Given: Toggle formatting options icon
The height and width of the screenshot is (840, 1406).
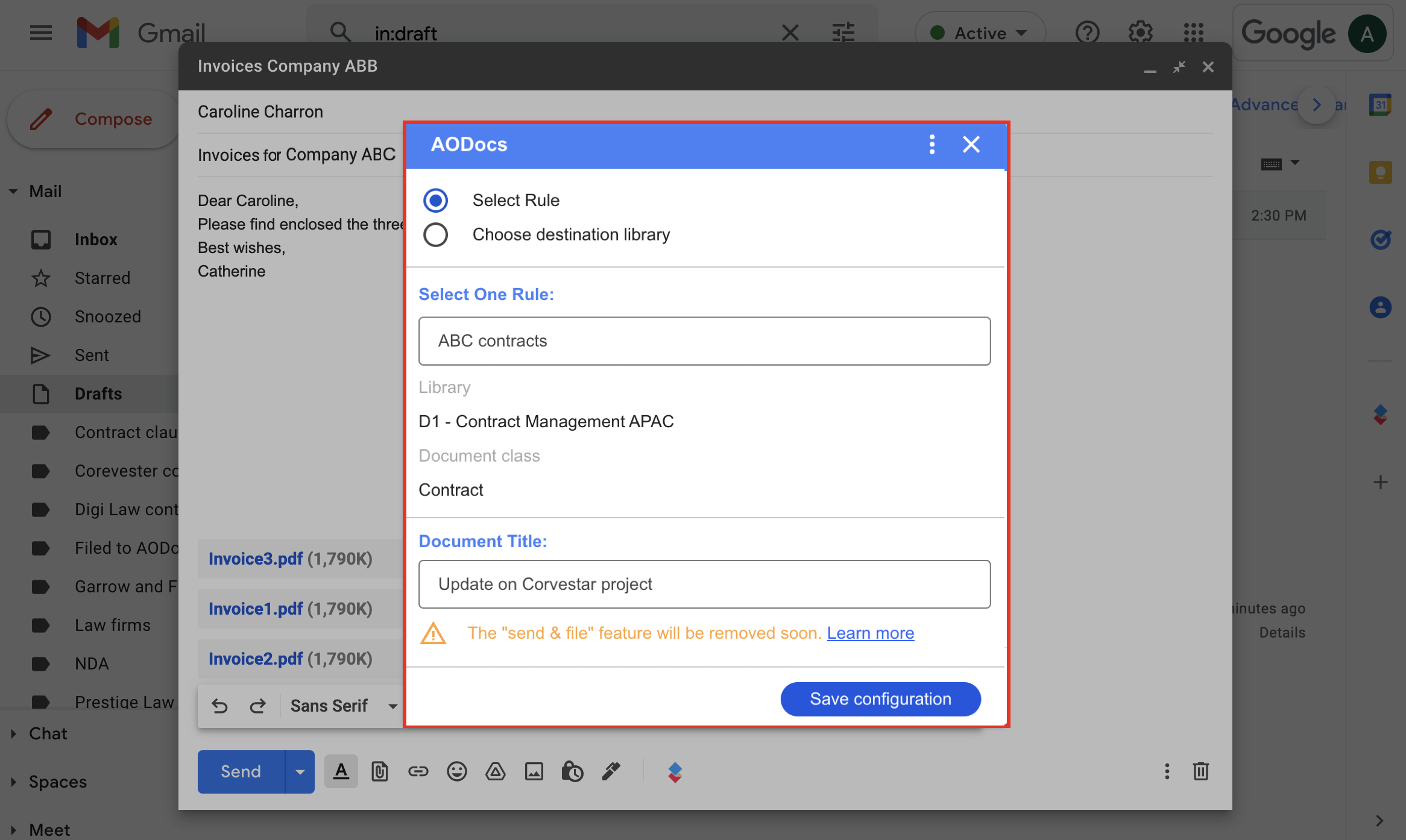Looking at the screenshot, I should (x=341, y=772).
